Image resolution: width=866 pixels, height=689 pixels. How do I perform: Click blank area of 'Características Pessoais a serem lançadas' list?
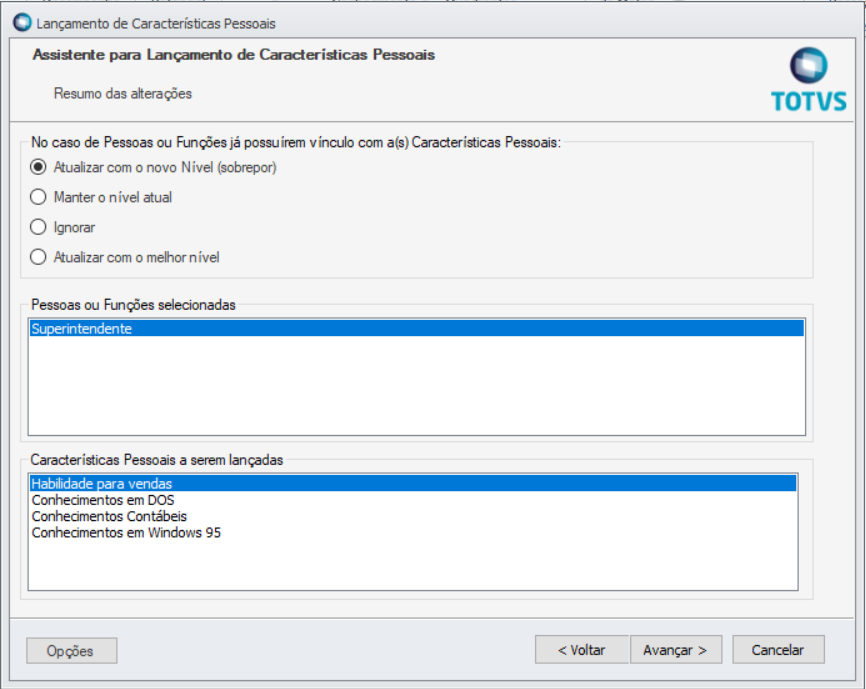tap(413, 566)
